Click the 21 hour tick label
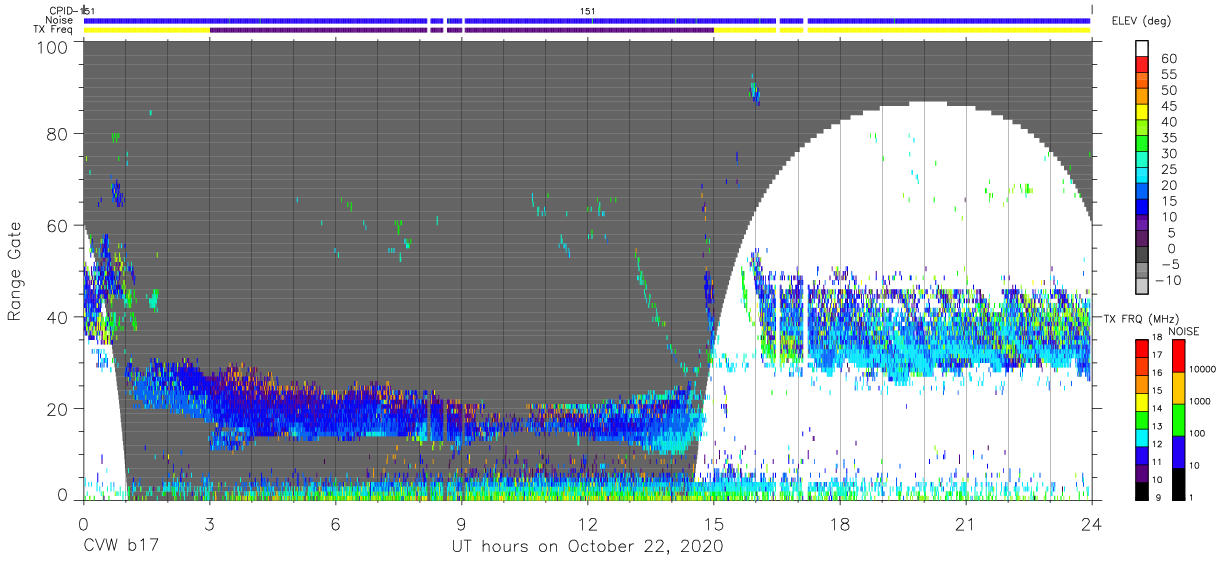The height and width of the screenshot is (567, 1228). pos(966,523)
